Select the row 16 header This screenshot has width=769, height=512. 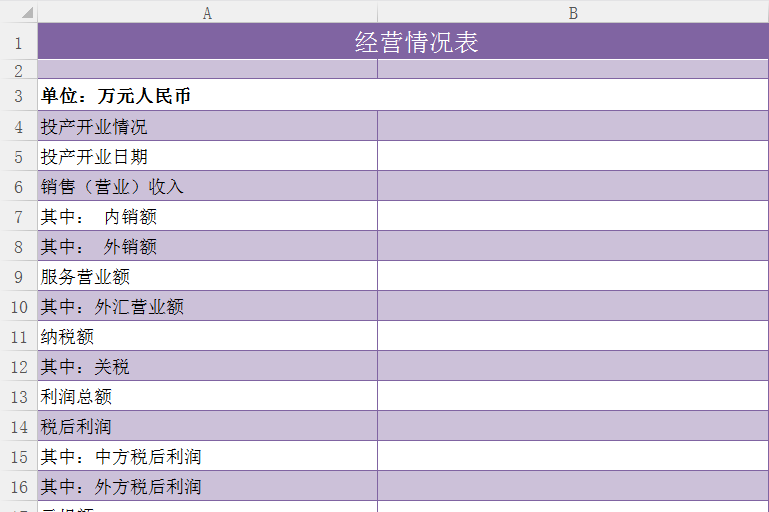click(x=18, y=487)
